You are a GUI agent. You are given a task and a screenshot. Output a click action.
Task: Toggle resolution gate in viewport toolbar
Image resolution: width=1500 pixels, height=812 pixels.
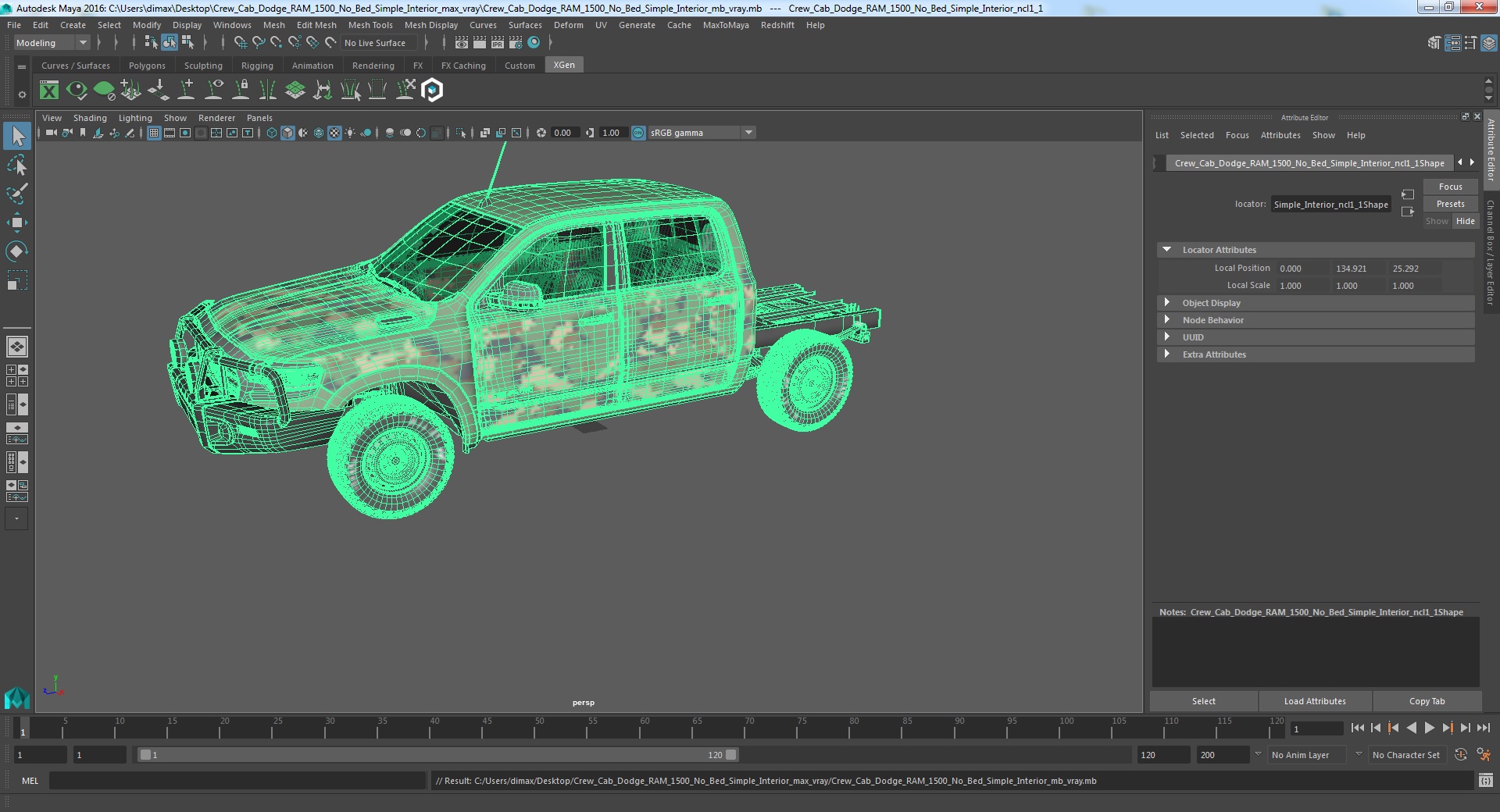[x=185, y=133]
